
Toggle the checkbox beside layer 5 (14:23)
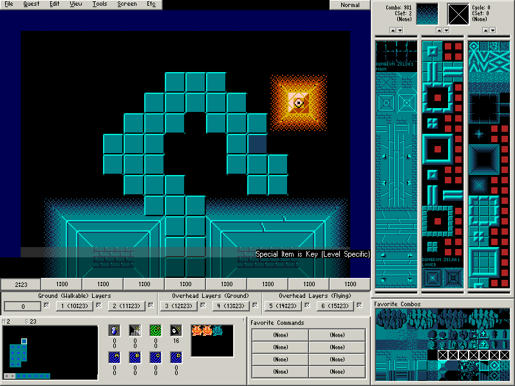(x=307, y=305)
